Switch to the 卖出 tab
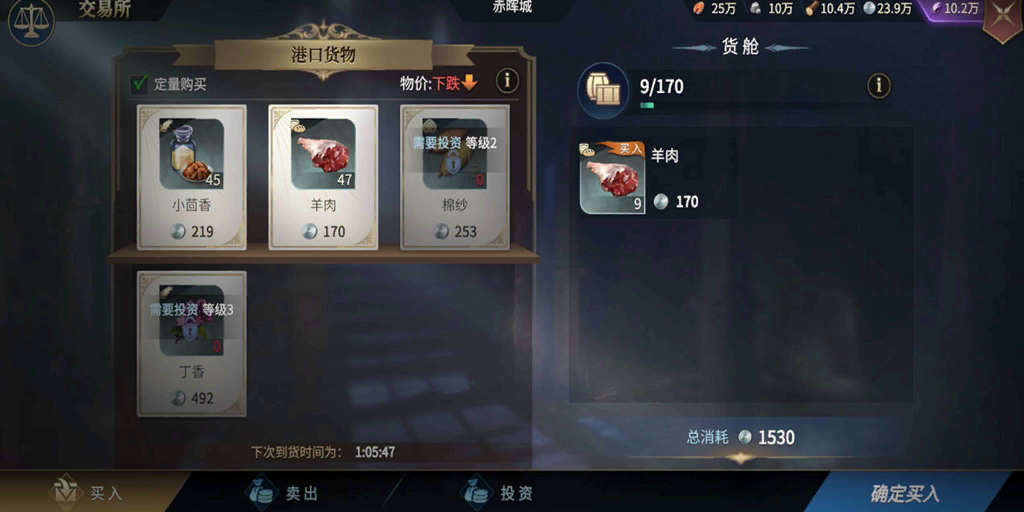Viewport: 1024px width, 512px height. tap(281, 492)
